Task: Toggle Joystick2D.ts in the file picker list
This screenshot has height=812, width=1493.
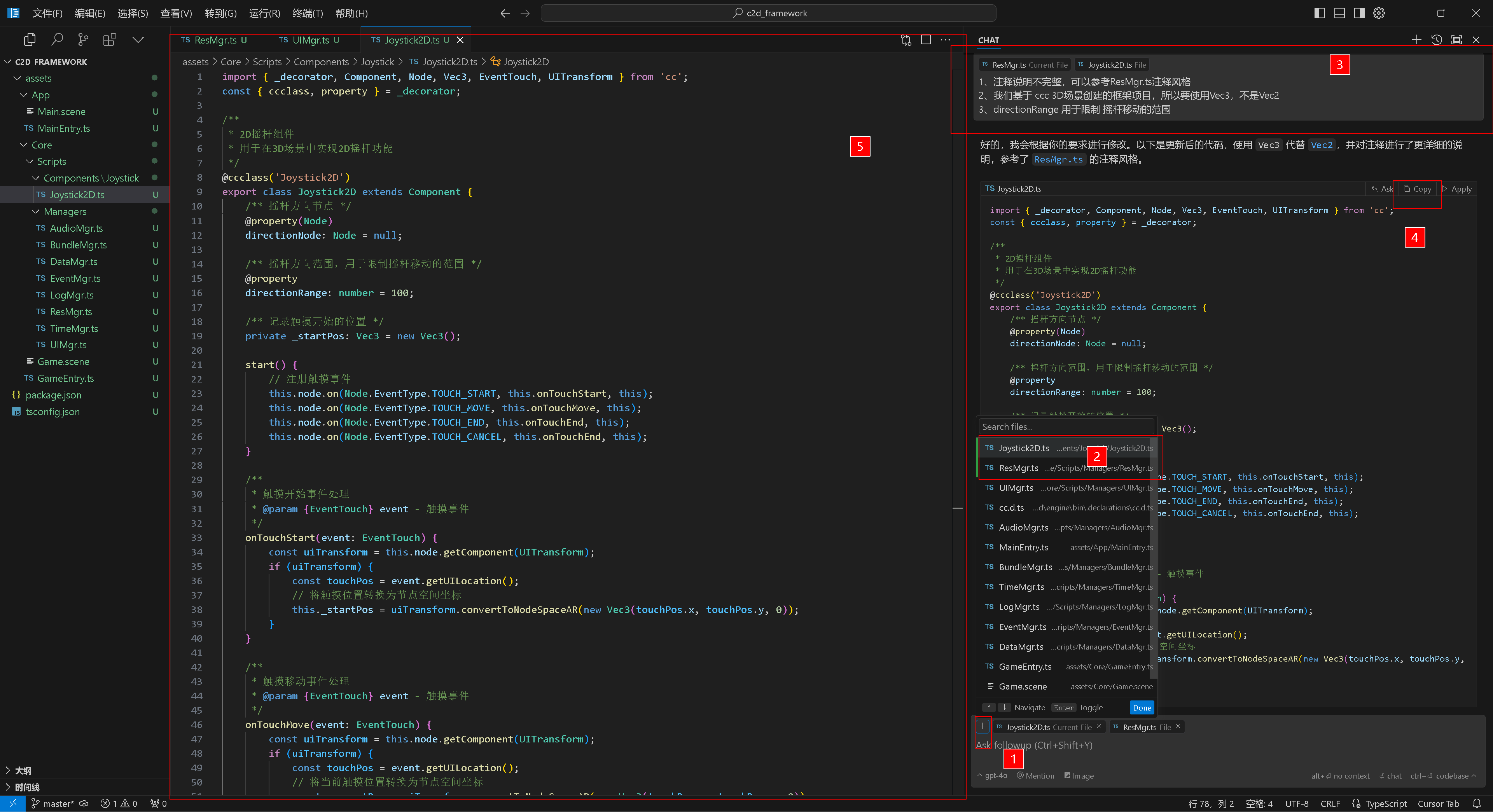Action: point(1066,448)
